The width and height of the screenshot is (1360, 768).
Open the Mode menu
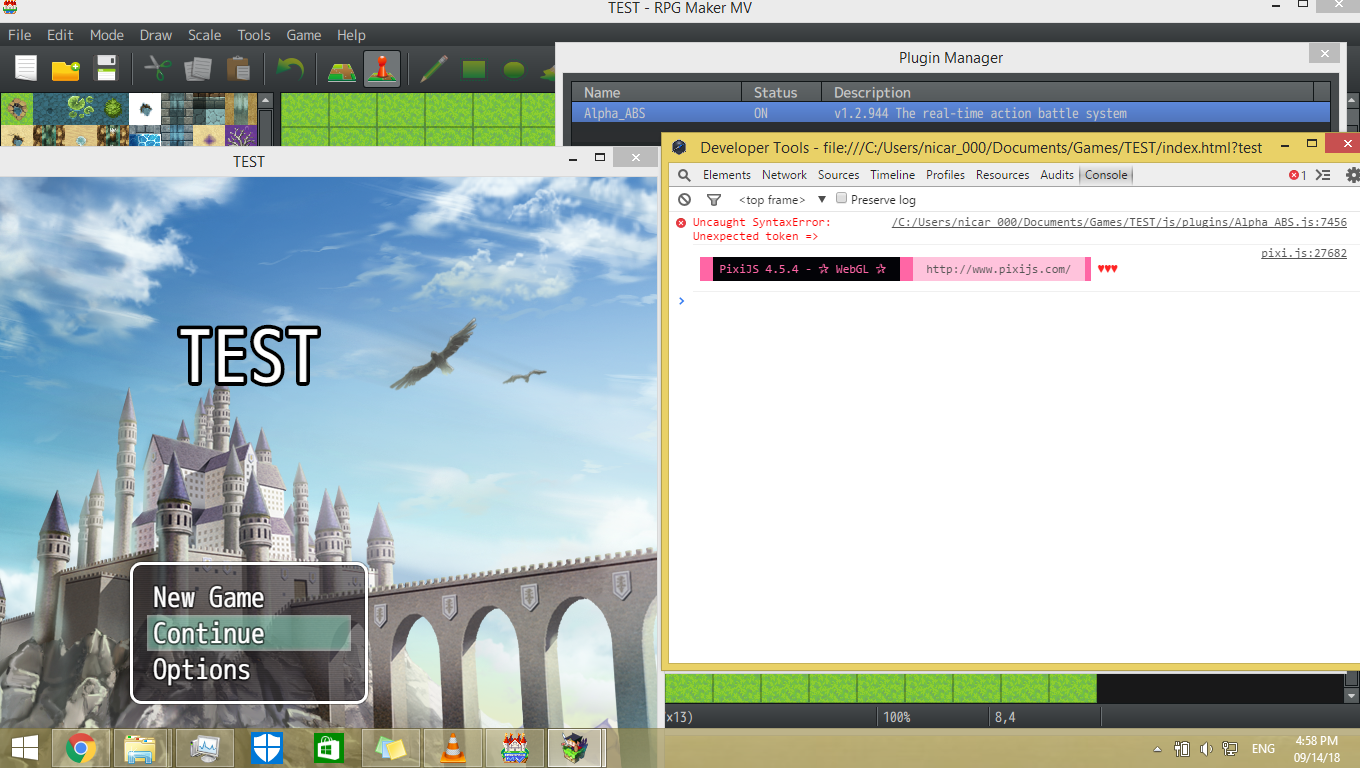coord(107,35)
